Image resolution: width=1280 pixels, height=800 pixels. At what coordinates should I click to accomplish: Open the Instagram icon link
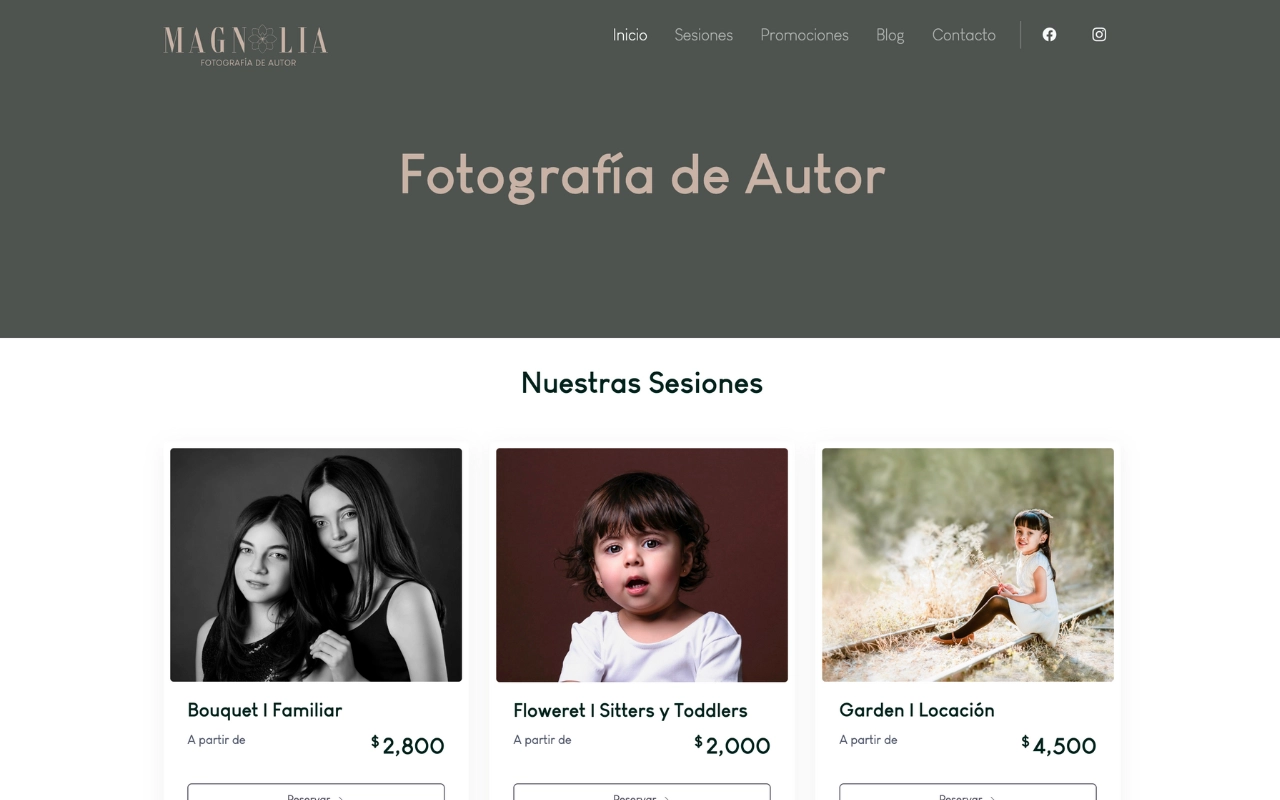pyautogui.click(x=1099, y=34)
